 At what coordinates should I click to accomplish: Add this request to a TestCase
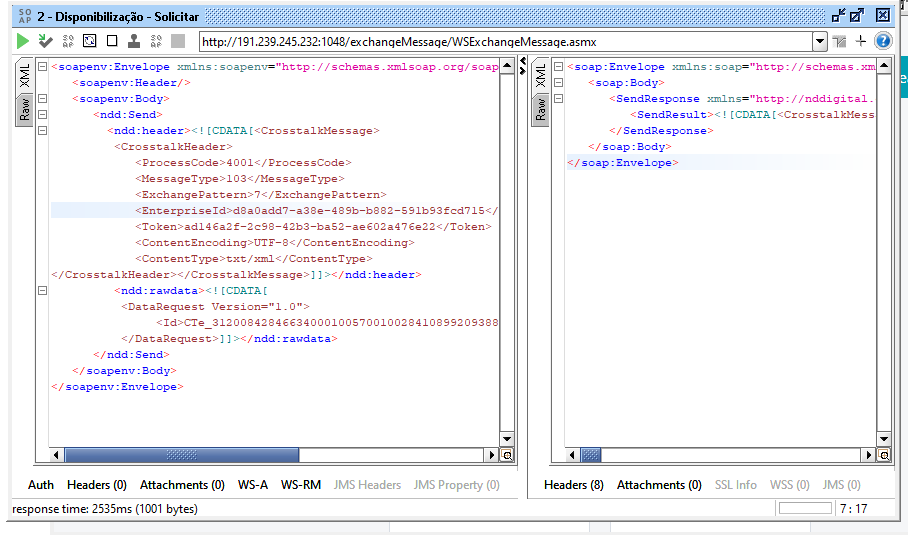(x=45, y=41)
